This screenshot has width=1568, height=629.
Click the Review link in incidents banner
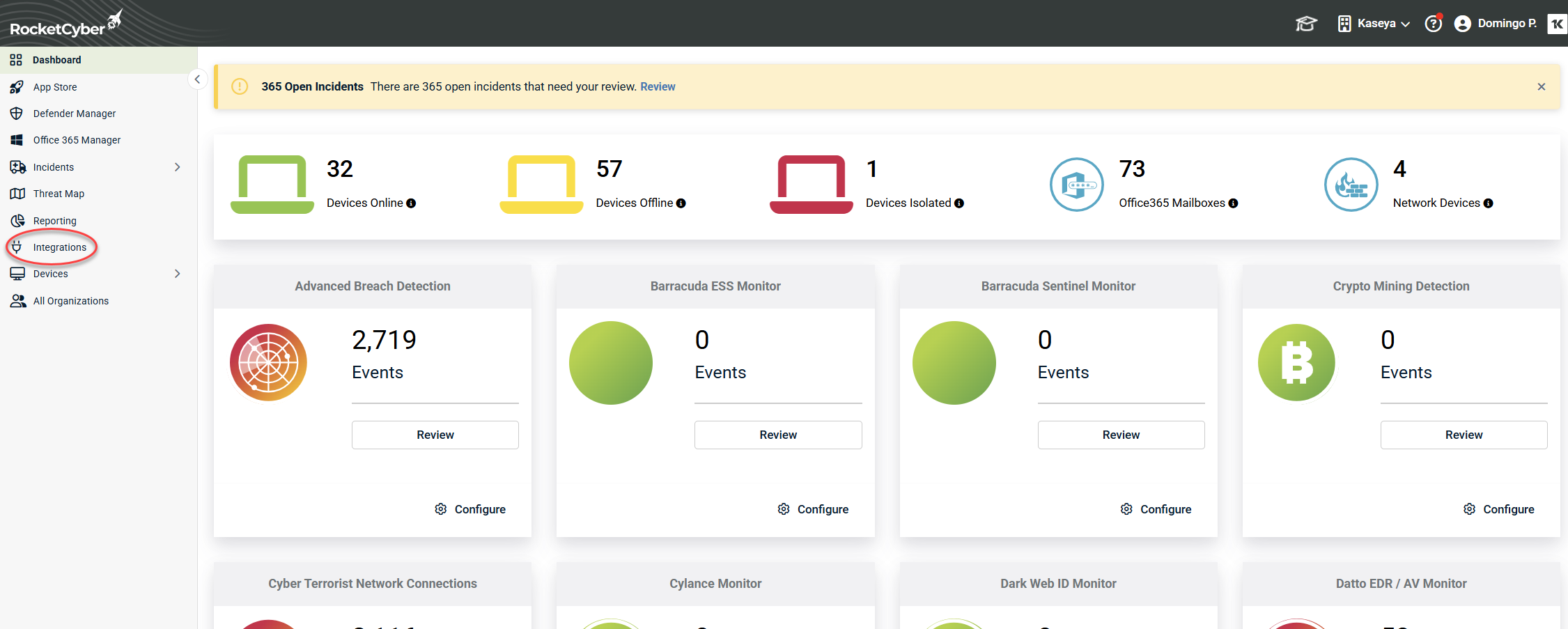click(658, 86)
